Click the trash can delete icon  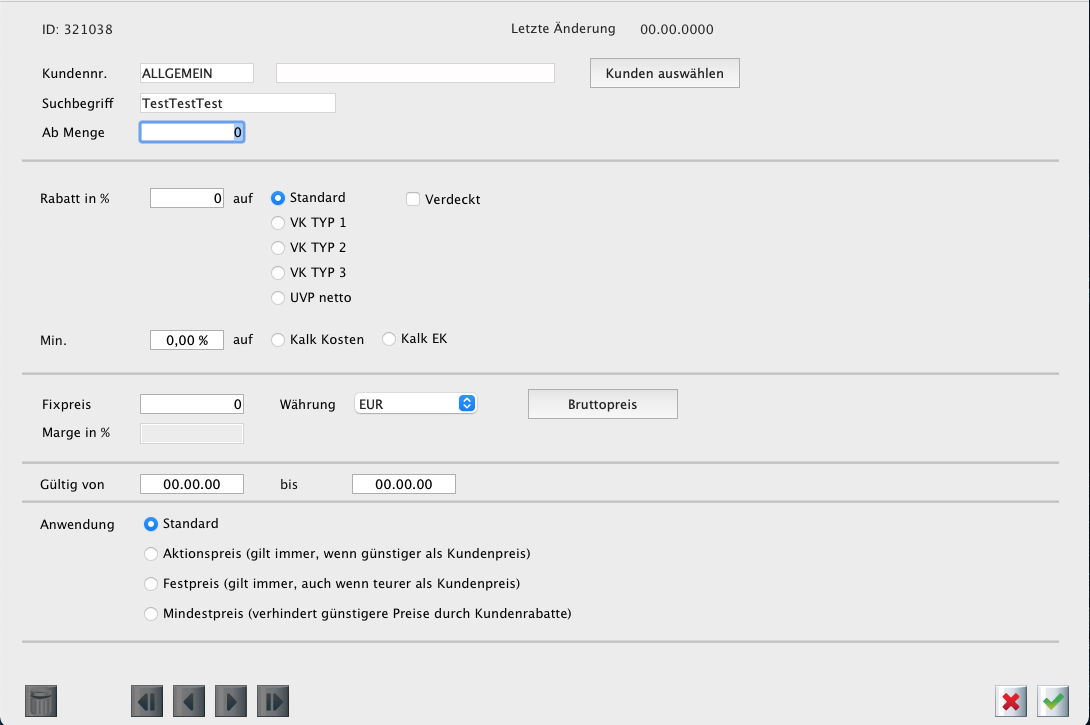click(41, 701)
